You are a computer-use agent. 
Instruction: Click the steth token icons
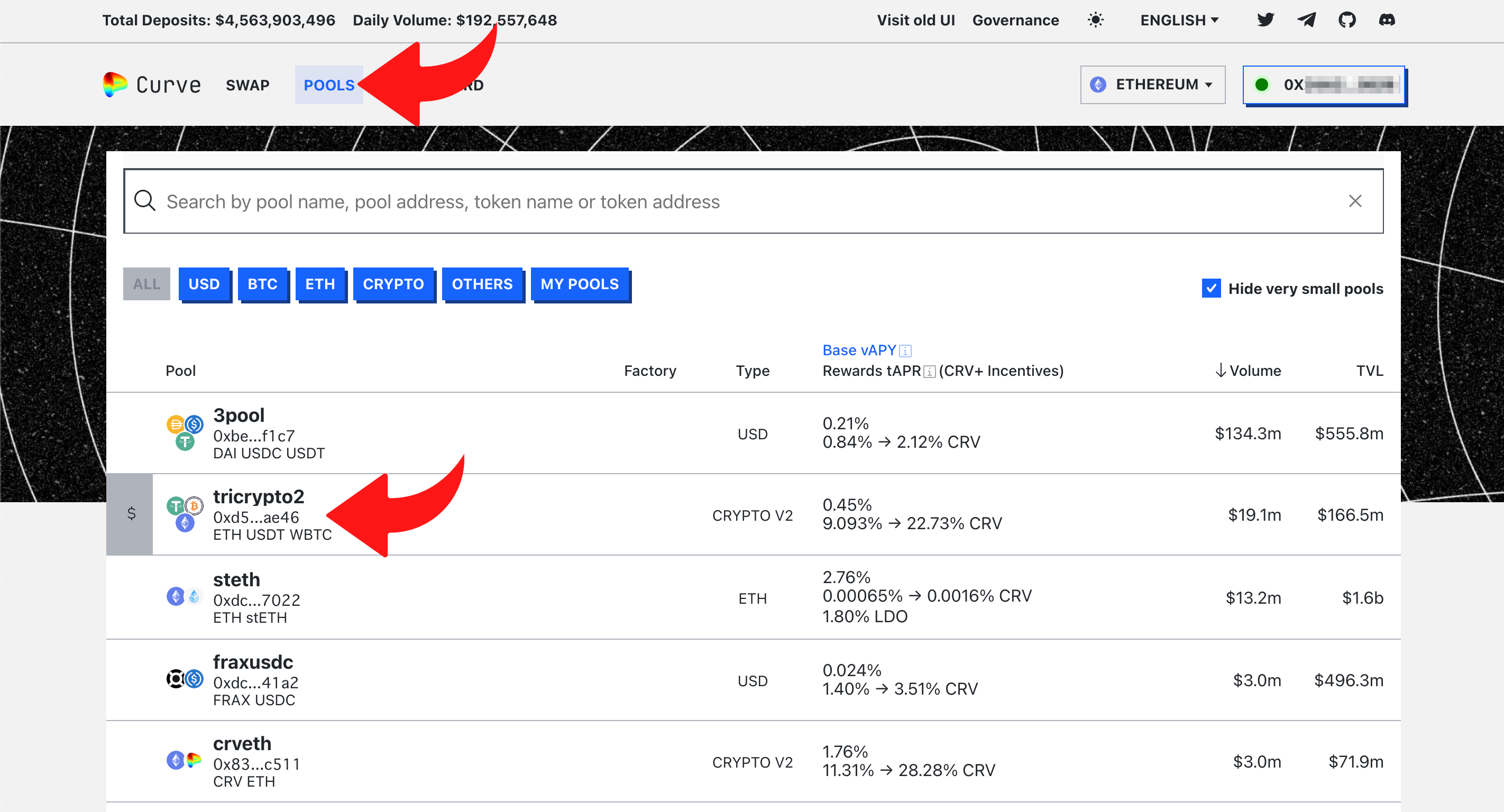click(185, 597)
